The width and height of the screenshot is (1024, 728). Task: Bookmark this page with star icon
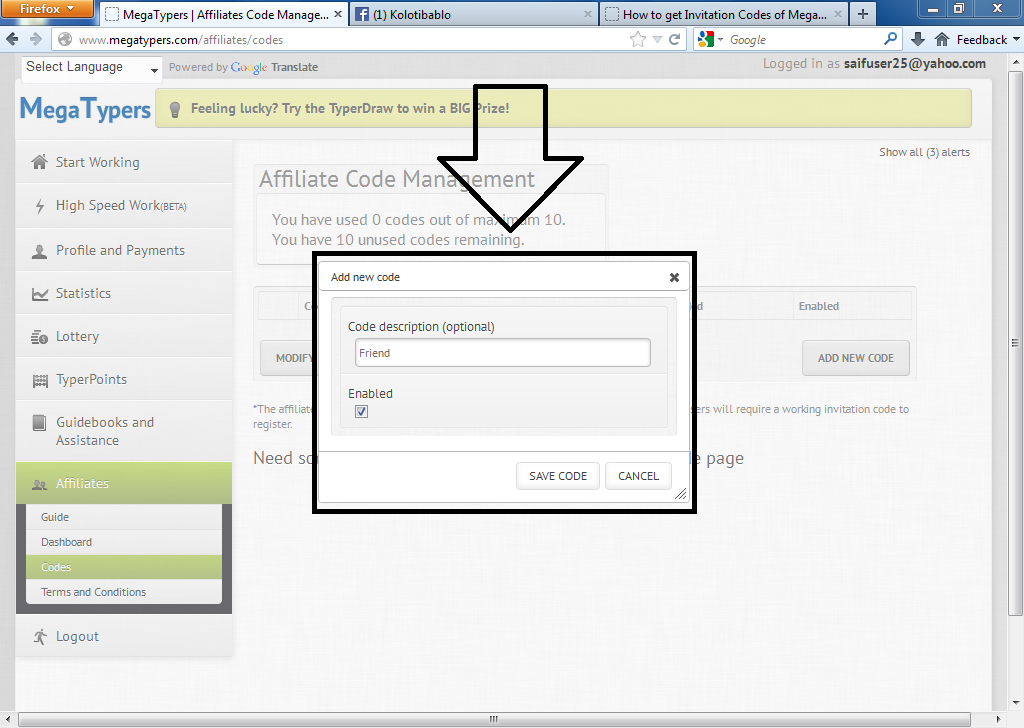click(637, 40)
